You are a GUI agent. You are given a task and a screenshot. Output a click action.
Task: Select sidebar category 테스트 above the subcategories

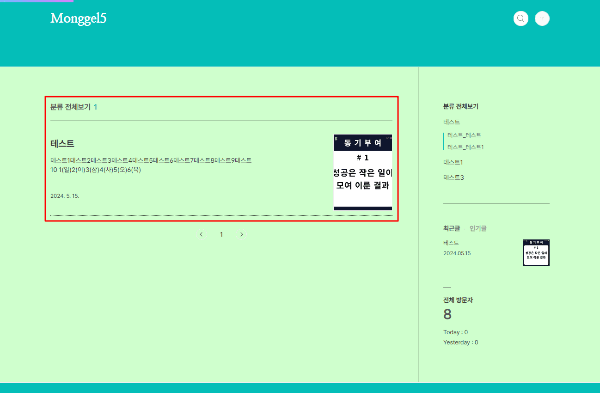452,122
